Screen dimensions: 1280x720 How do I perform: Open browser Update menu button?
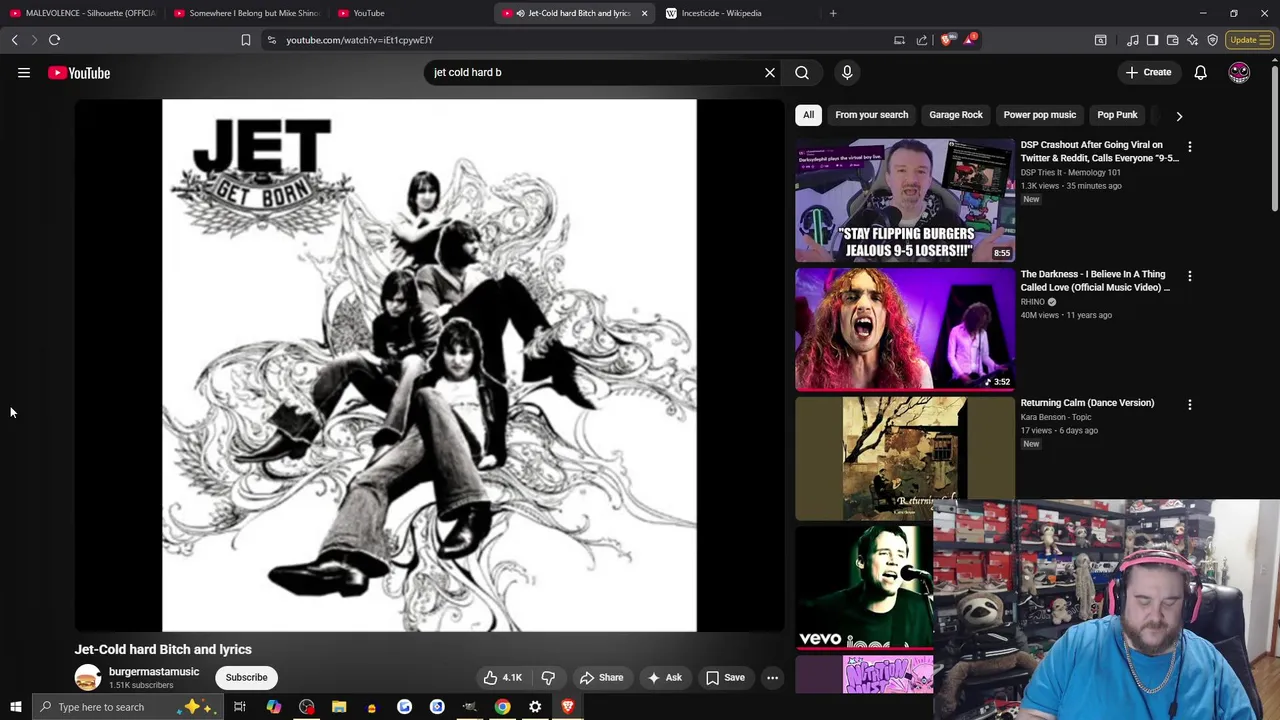click(x=1249, y=40)
